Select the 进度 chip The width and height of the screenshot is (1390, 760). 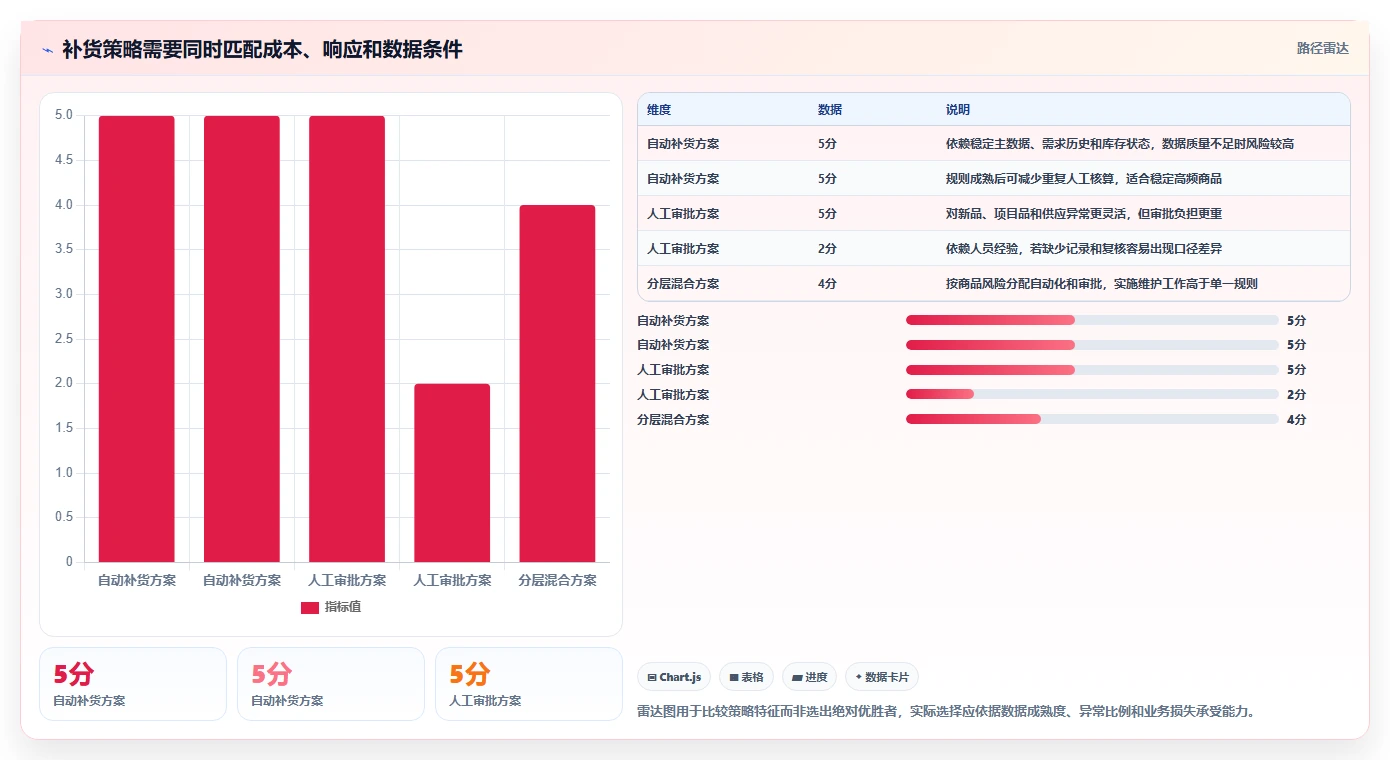(809, 677)
